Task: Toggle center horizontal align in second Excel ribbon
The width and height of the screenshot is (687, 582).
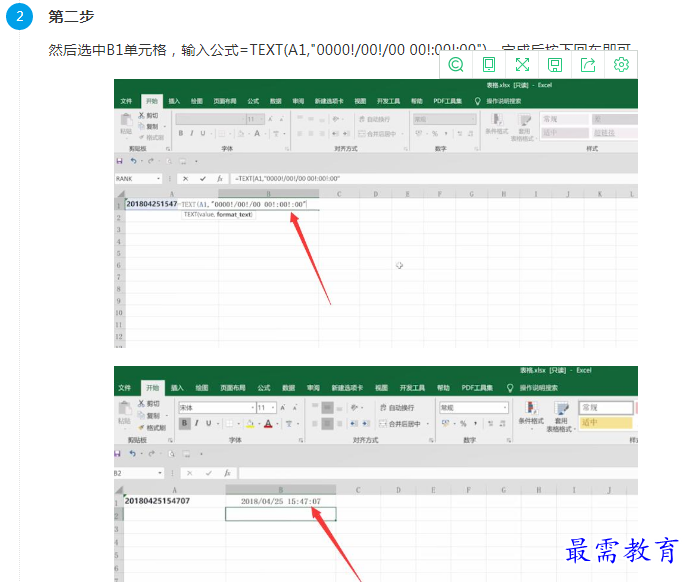Action: point(327,423)
